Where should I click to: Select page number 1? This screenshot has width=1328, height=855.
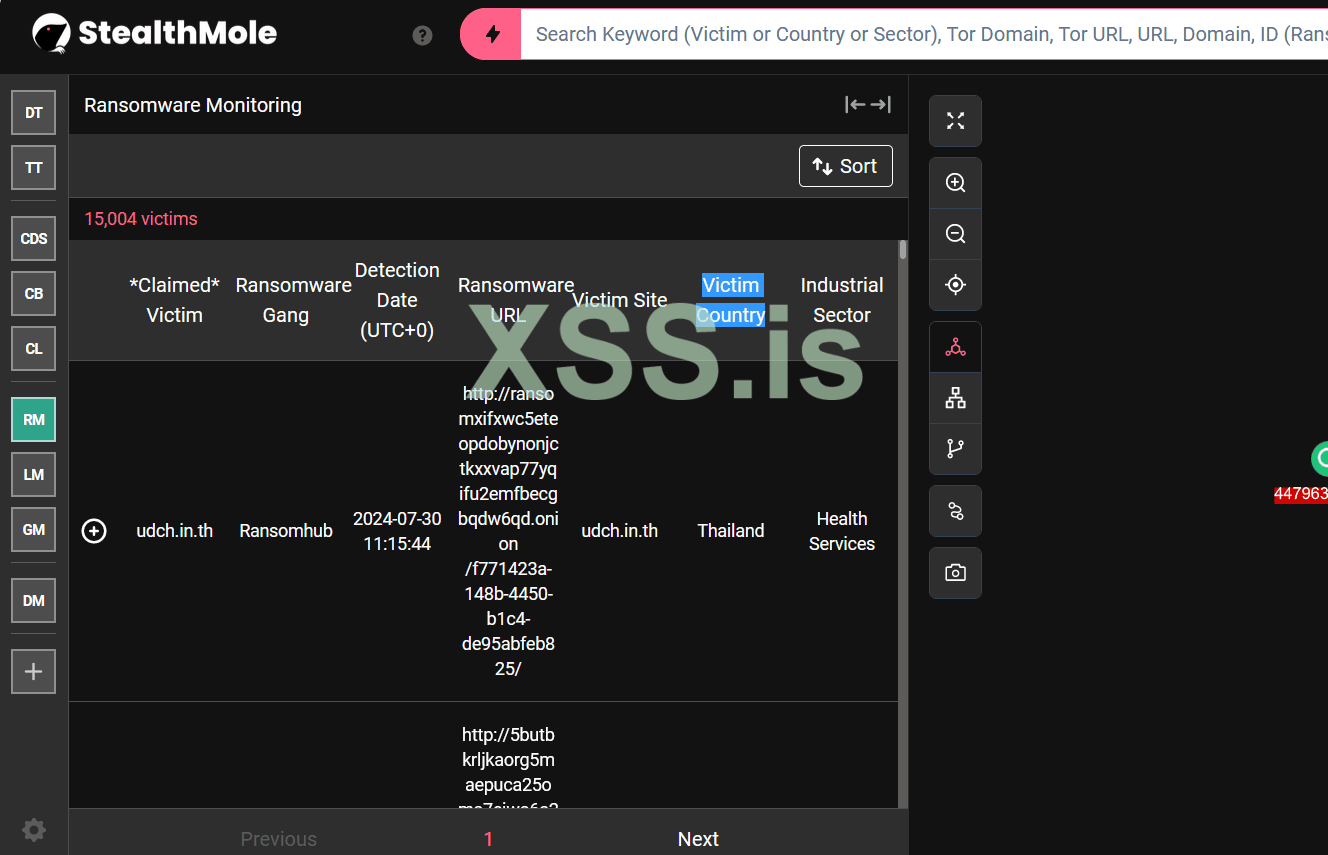pos(488,839)
